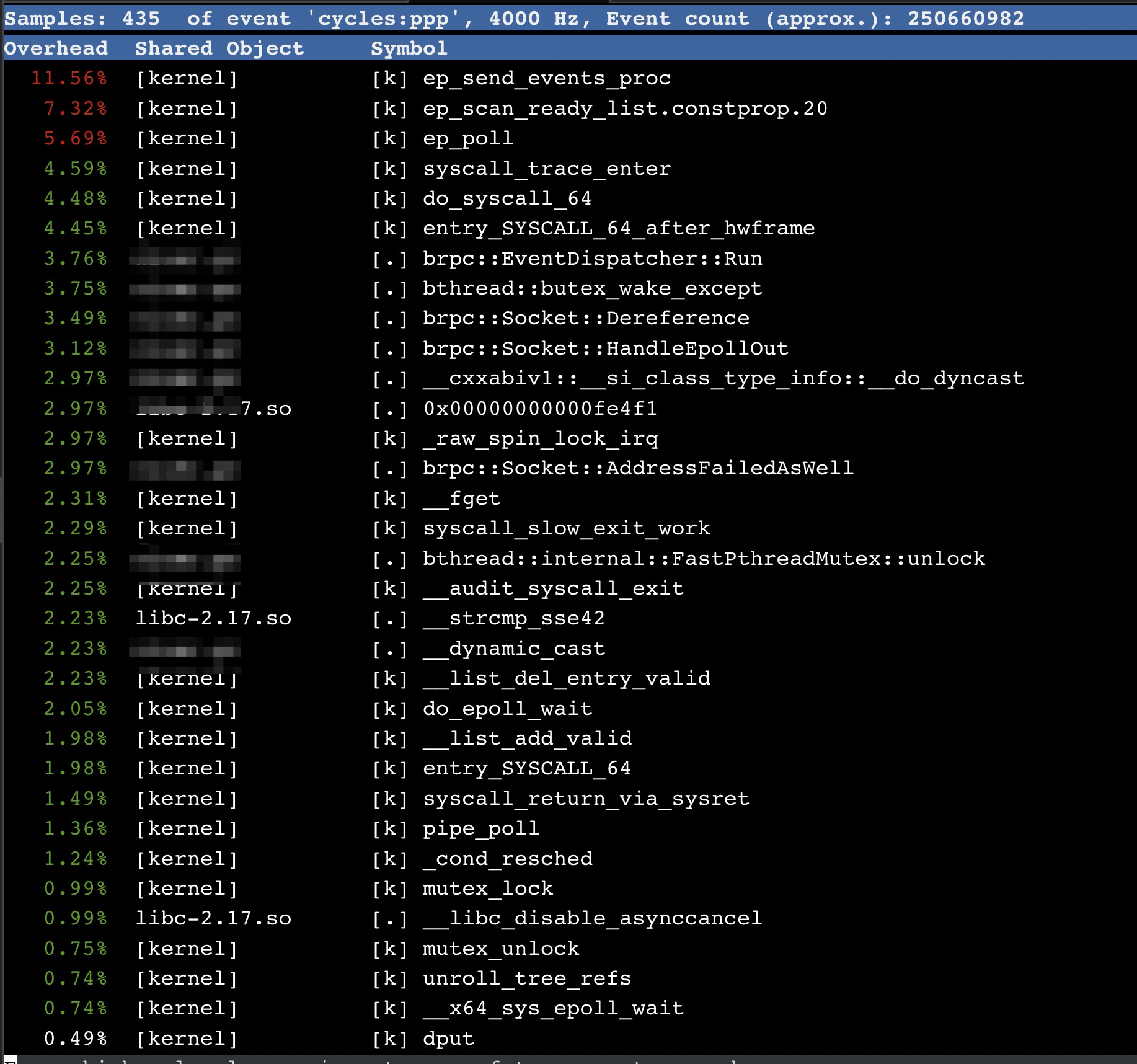The height and width of the screenshot is (1064, 1137).
Task: Click the 5.69% overhead value
Action: [76, 138]
